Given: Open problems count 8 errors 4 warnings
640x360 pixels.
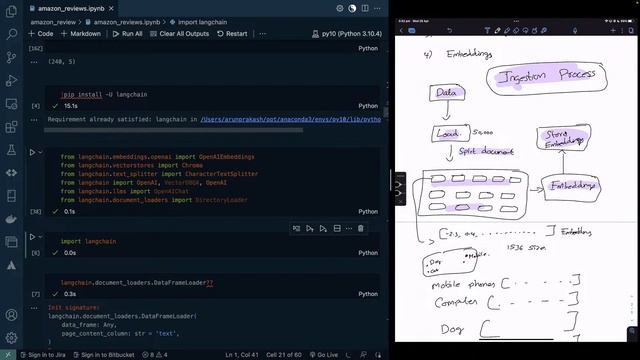Looking at the screenshot, I should (x=155, y=355).
